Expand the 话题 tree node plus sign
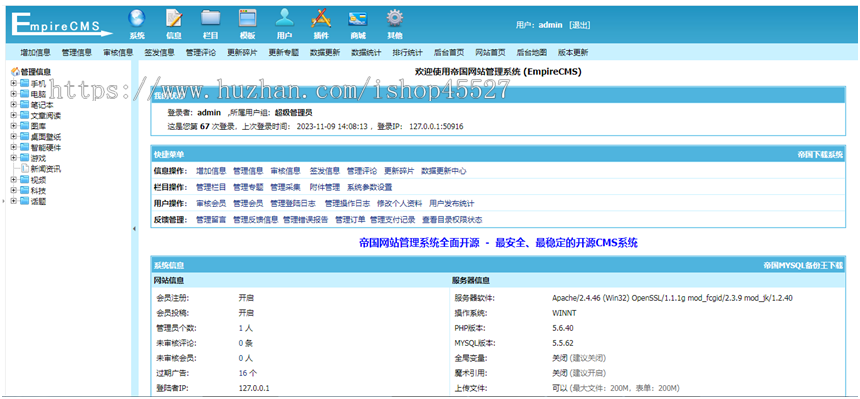Viewport: 860px width, 399px height. pos(14,201)
